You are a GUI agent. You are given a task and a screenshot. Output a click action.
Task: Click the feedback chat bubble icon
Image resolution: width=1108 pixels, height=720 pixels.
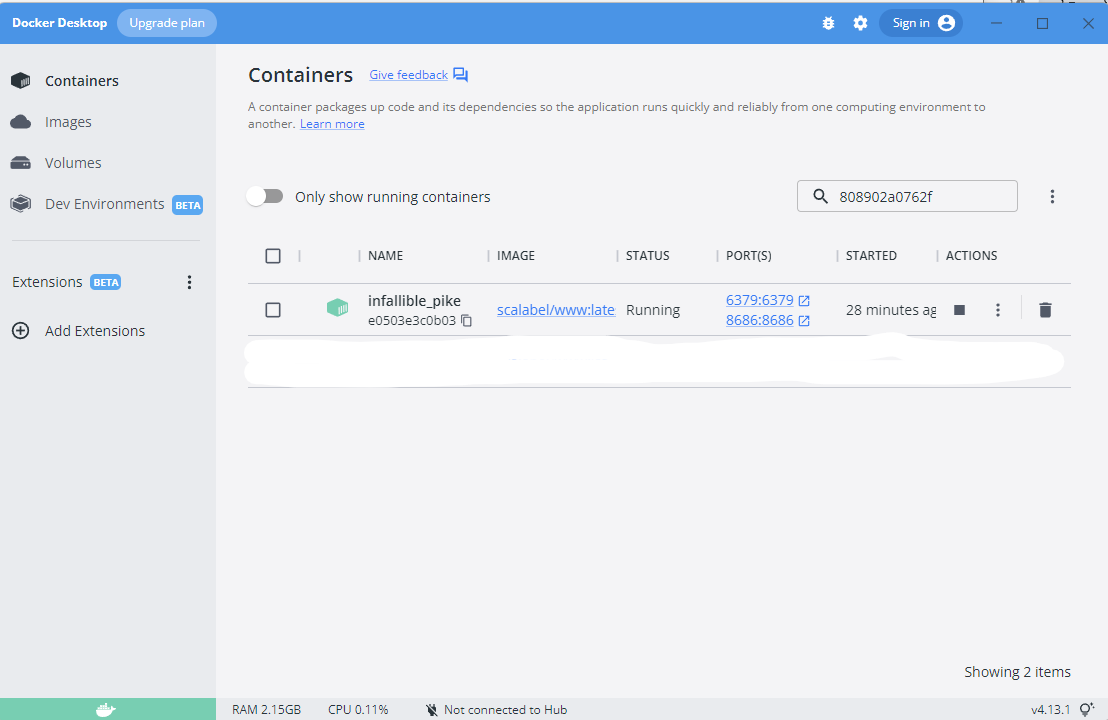point(461,75)
